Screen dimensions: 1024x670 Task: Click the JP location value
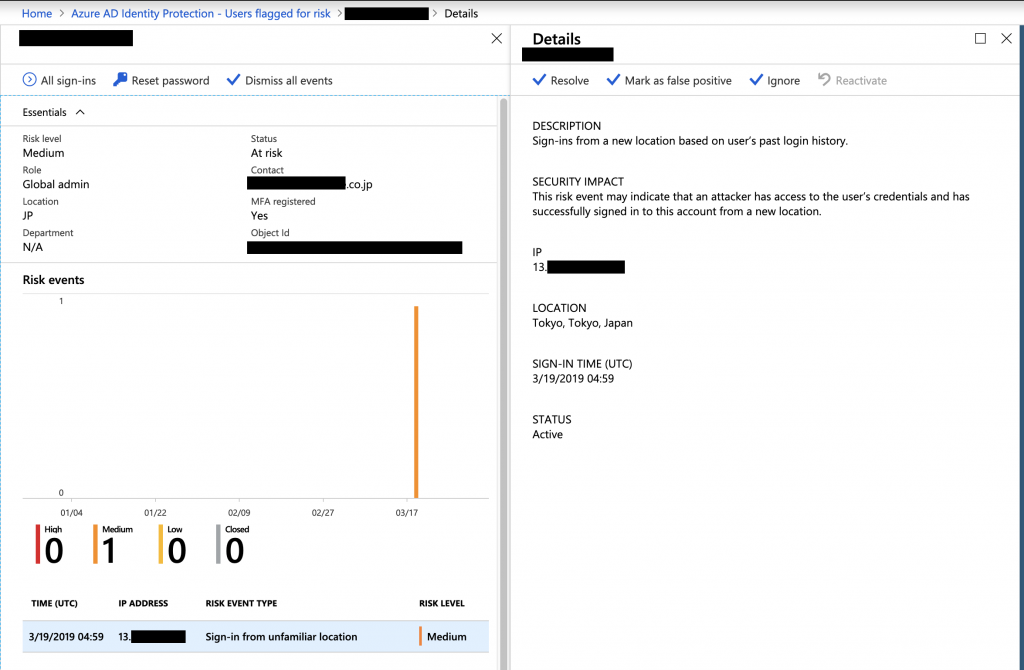(x=28, y=215)
